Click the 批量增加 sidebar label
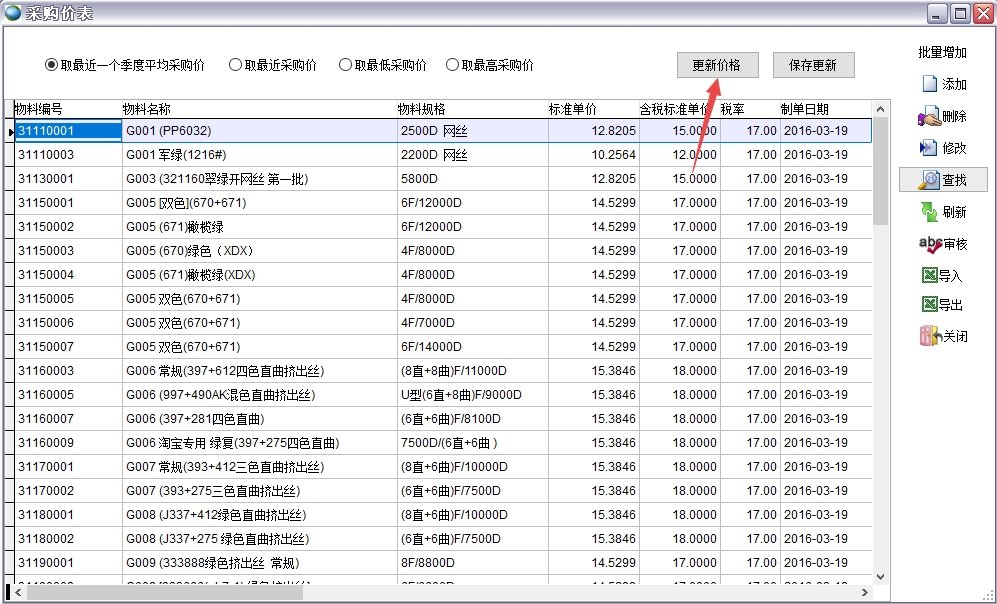The image size is (997, 604). point(941,52)
